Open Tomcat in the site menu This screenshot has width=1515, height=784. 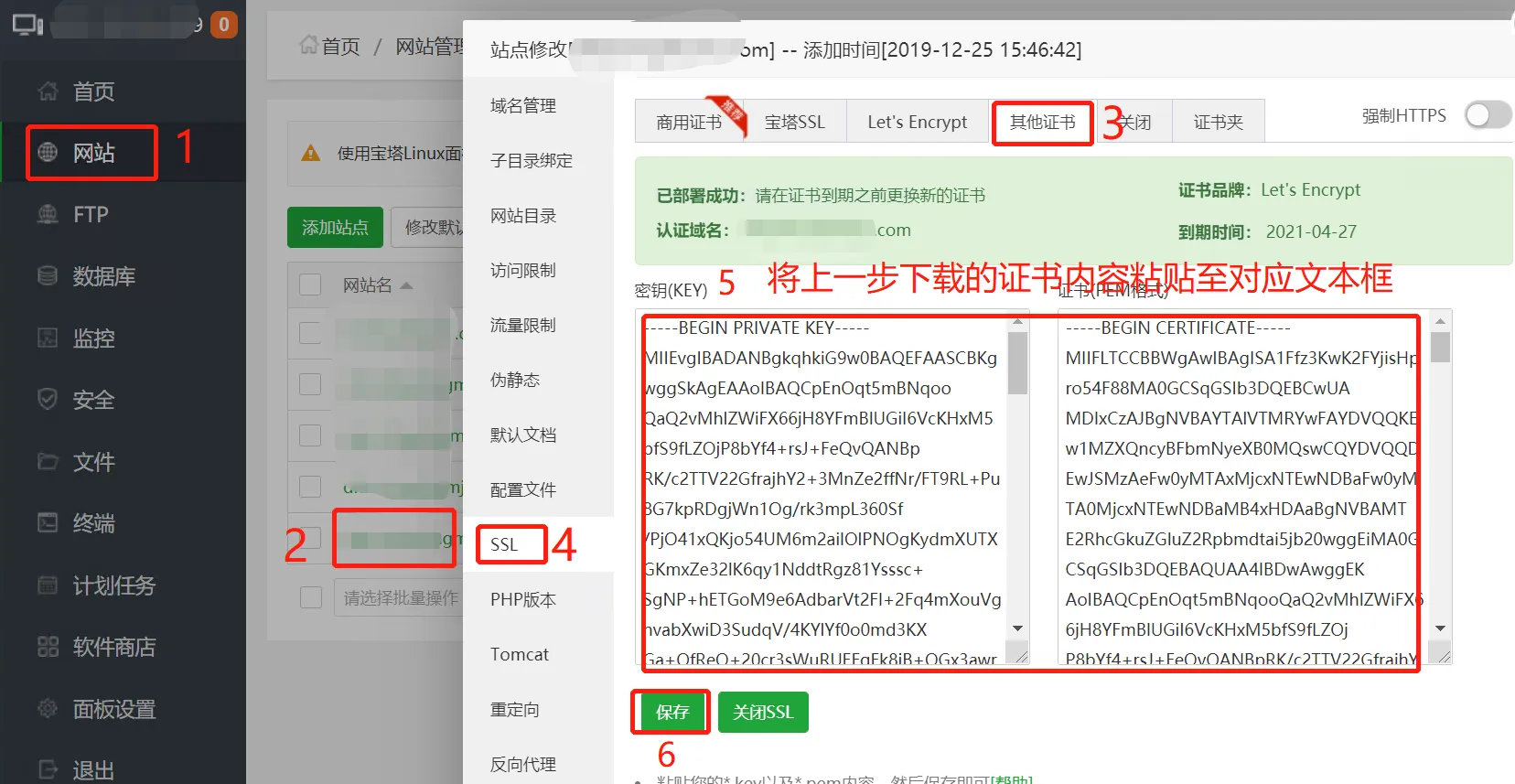click(x=520, y=654)
